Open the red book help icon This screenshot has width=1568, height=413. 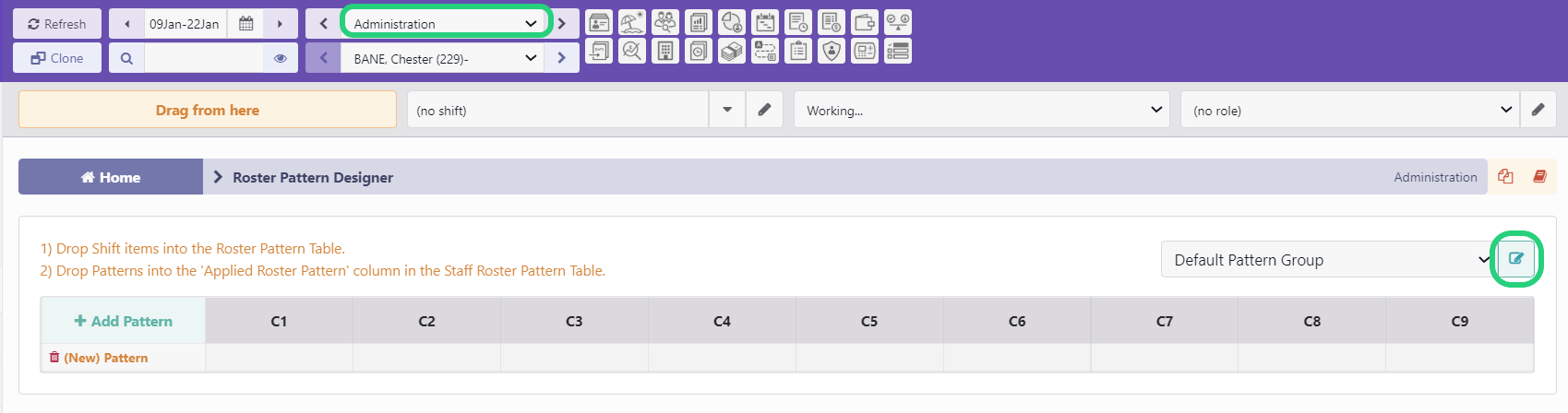coord(1539,176)
